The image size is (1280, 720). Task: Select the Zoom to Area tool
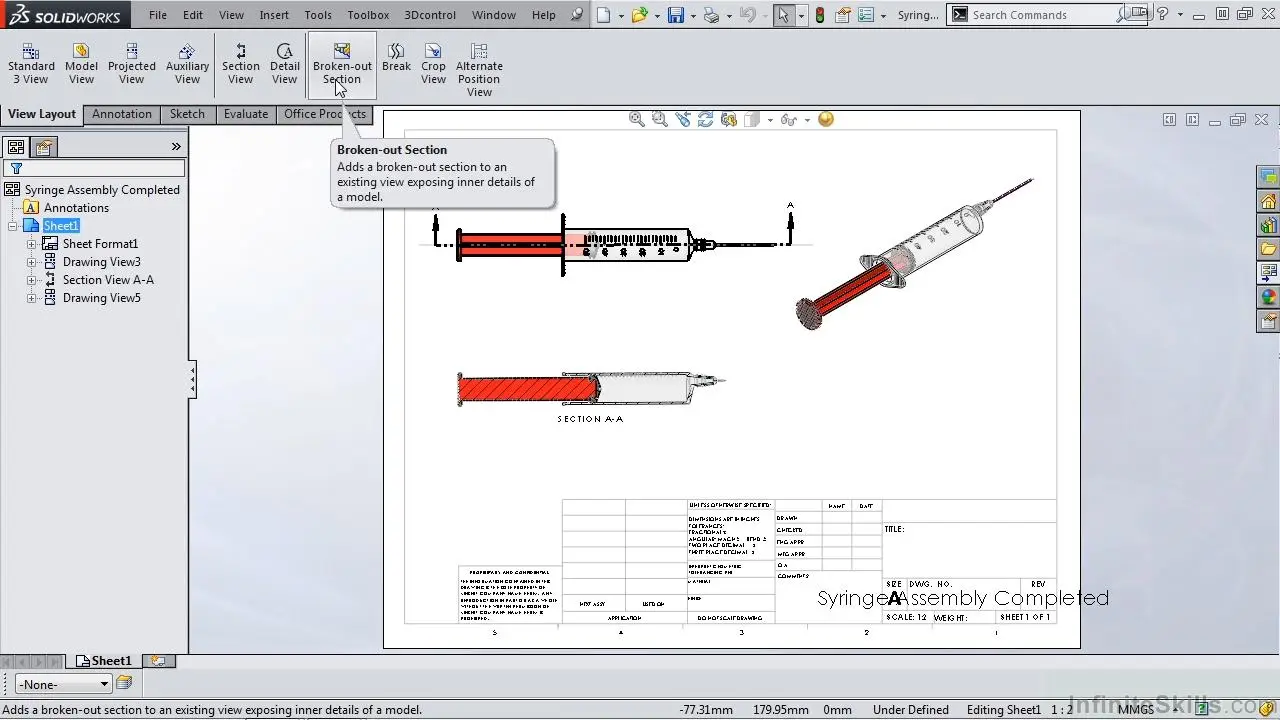(x=659, y=119)
